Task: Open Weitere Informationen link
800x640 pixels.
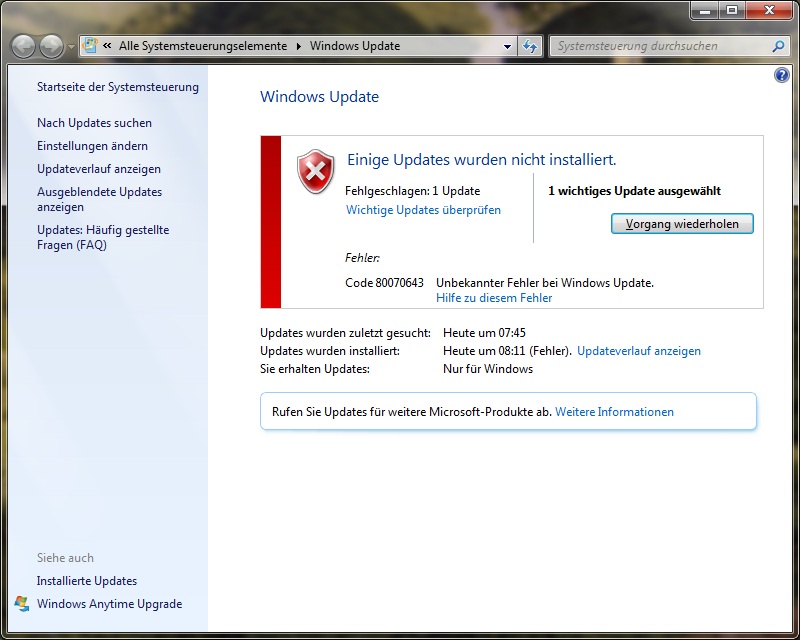Action: click(614, 412)
